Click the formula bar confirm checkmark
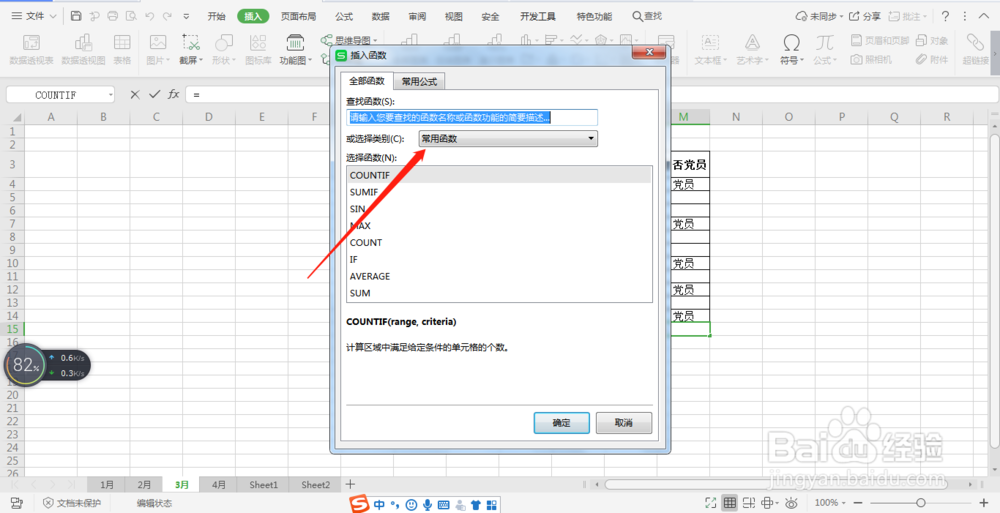This screenshot has height=513, width=1000. tap(154, 94)
